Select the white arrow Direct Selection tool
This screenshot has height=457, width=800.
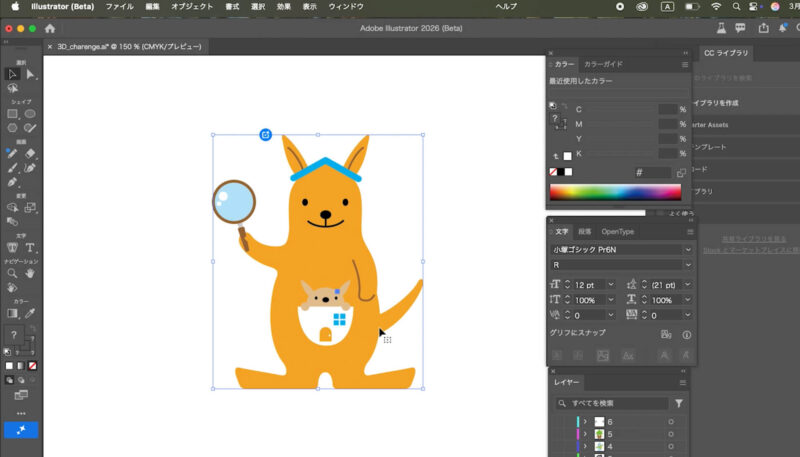(x=31, y=74)
